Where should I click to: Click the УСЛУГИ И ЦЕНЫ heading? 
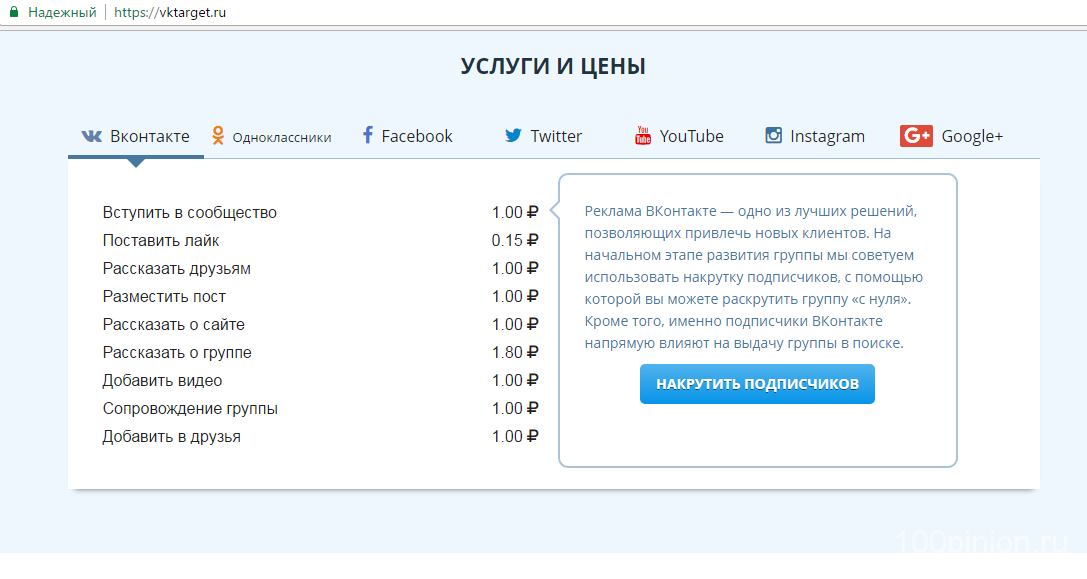(x=553, y=67)
